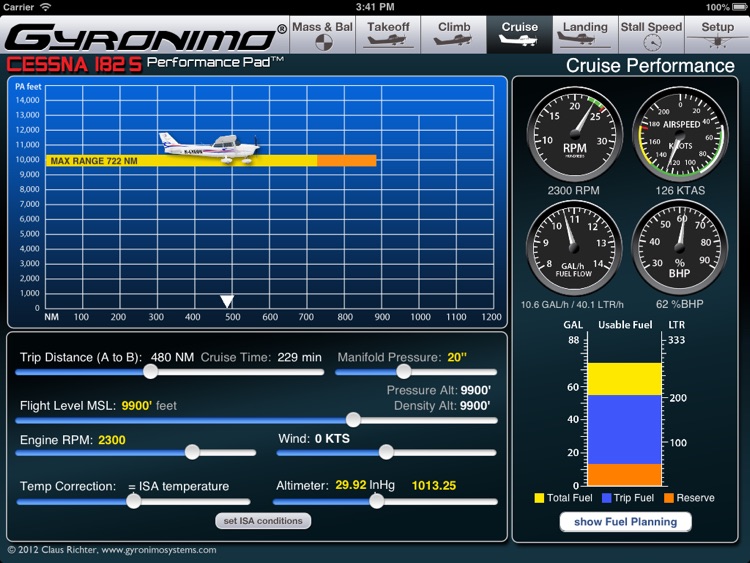Click the Temp Correction slider knob
Viewport: 750px width, 563px height.
[x=133, y=501]
